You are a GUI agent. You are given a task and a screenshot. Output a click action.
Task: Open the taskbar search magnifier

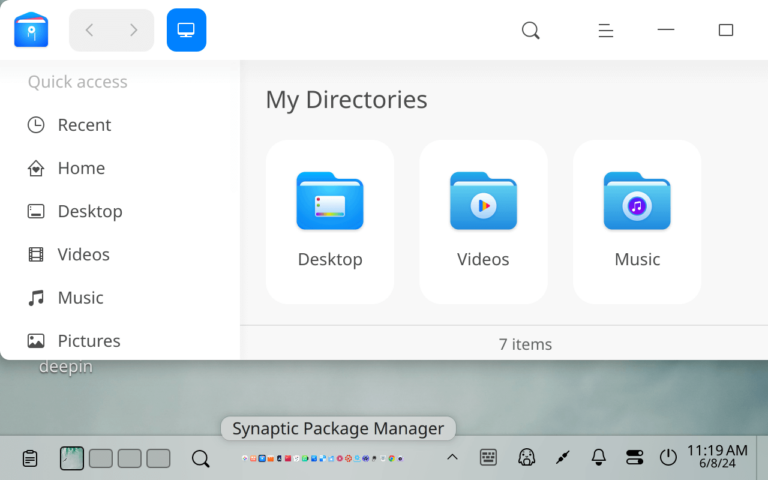coord(200,458)
